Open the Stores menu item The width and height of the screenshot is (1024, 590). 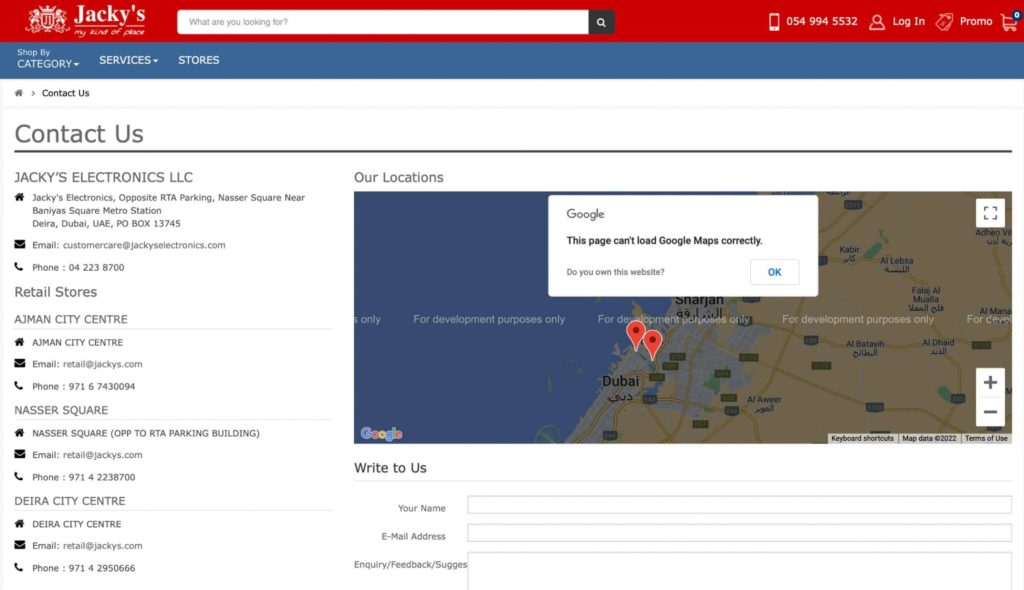[199, 60]
